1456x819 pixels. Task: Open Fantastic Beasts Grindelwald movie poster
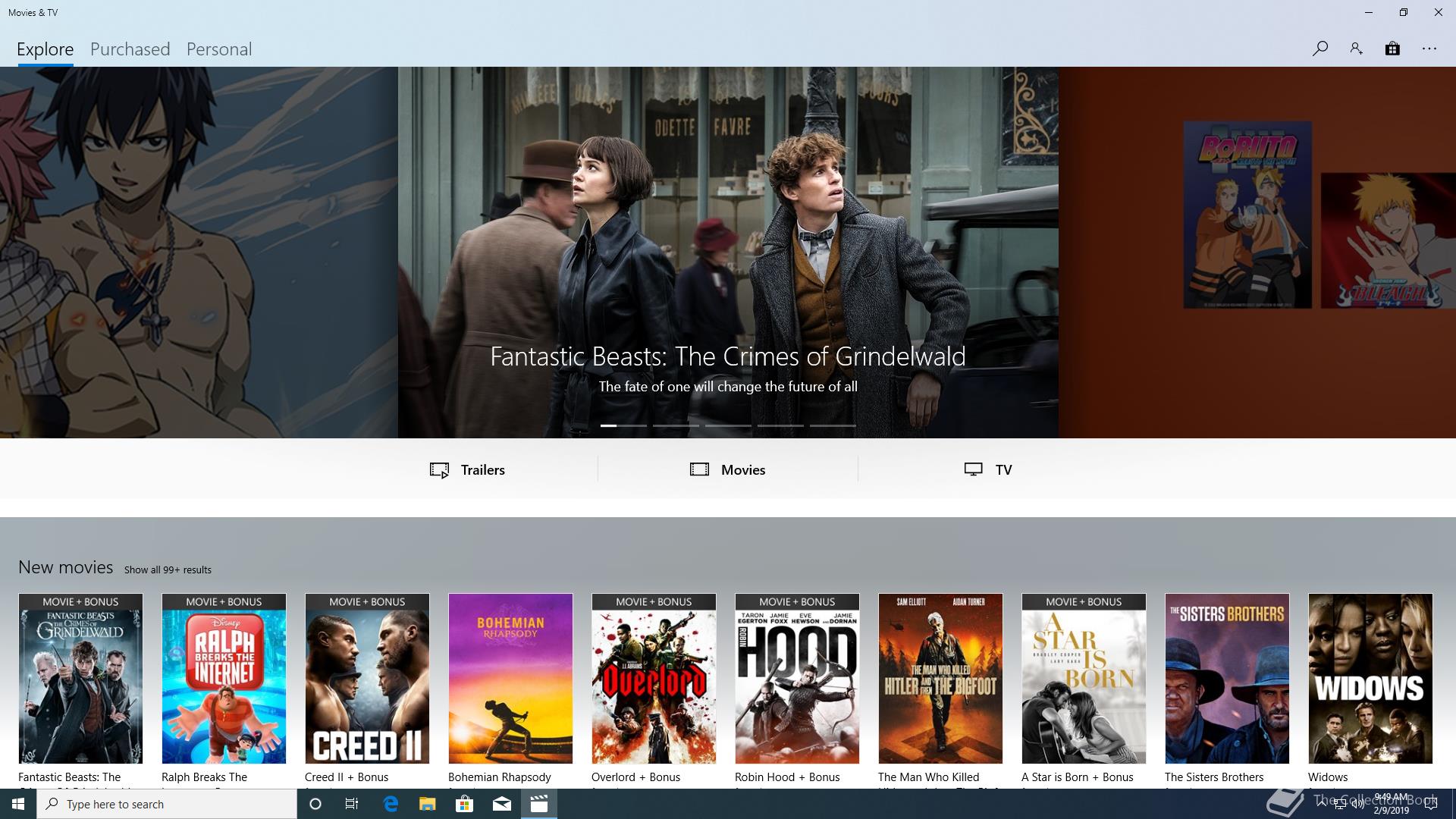pos(80,679)
